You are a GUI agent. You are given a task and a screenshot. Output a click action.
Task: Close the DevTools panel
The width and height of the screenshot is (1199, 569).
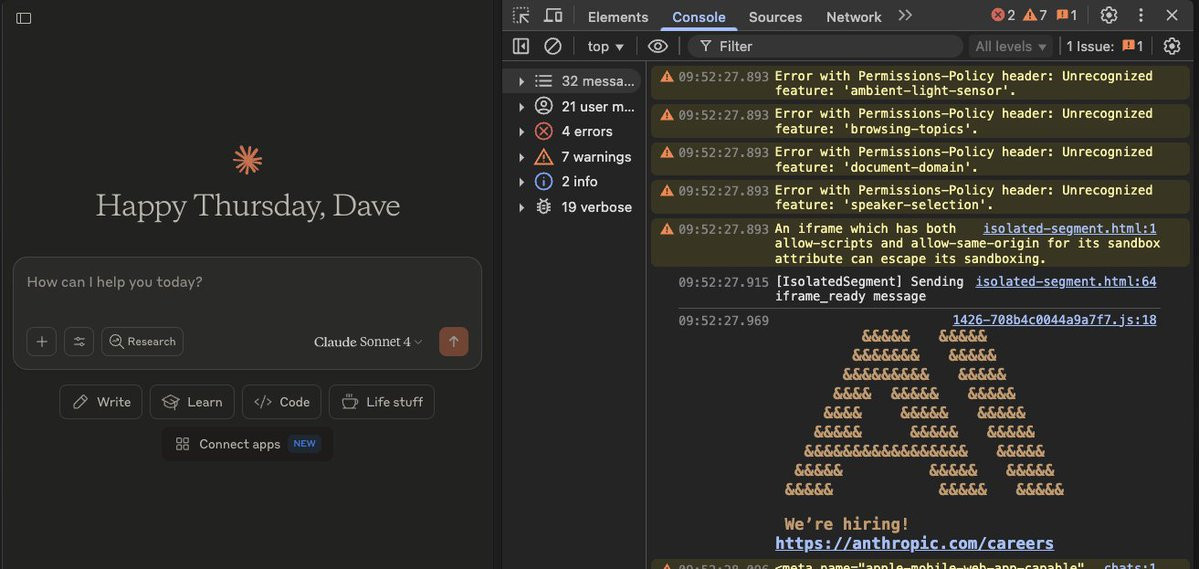1172,15
